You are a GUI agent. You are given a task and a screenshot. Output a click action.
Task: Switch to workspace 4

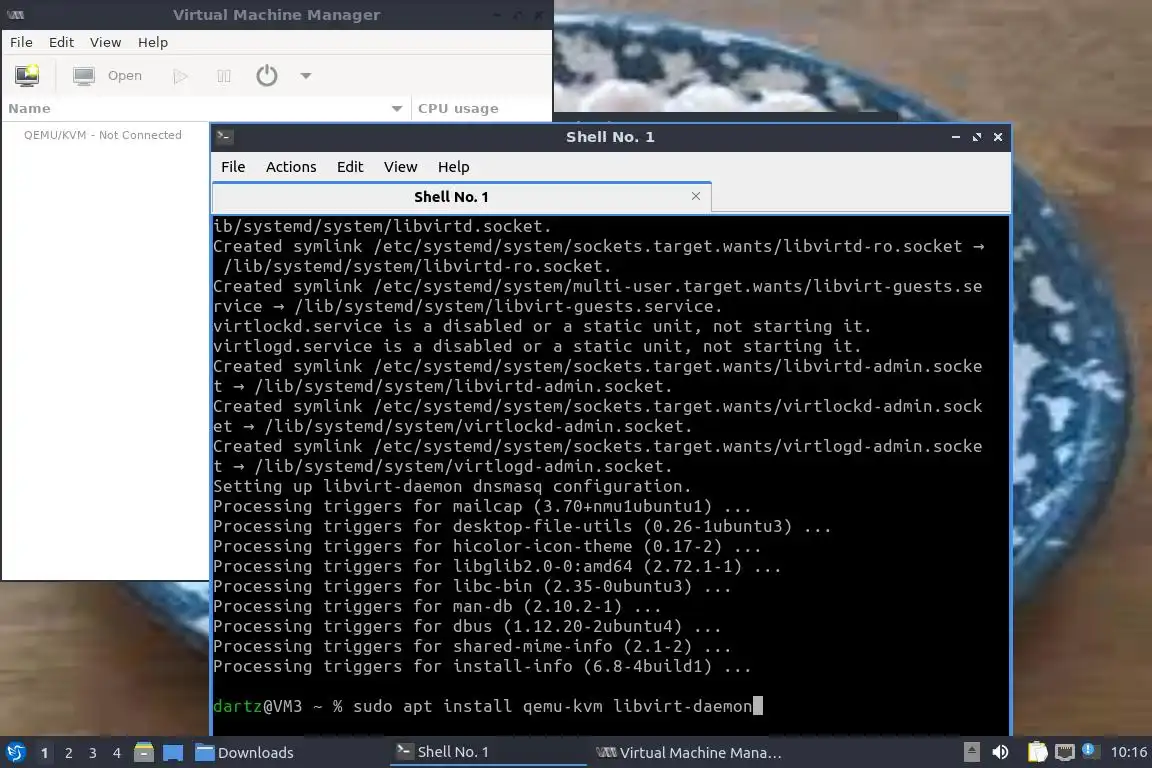116,753
